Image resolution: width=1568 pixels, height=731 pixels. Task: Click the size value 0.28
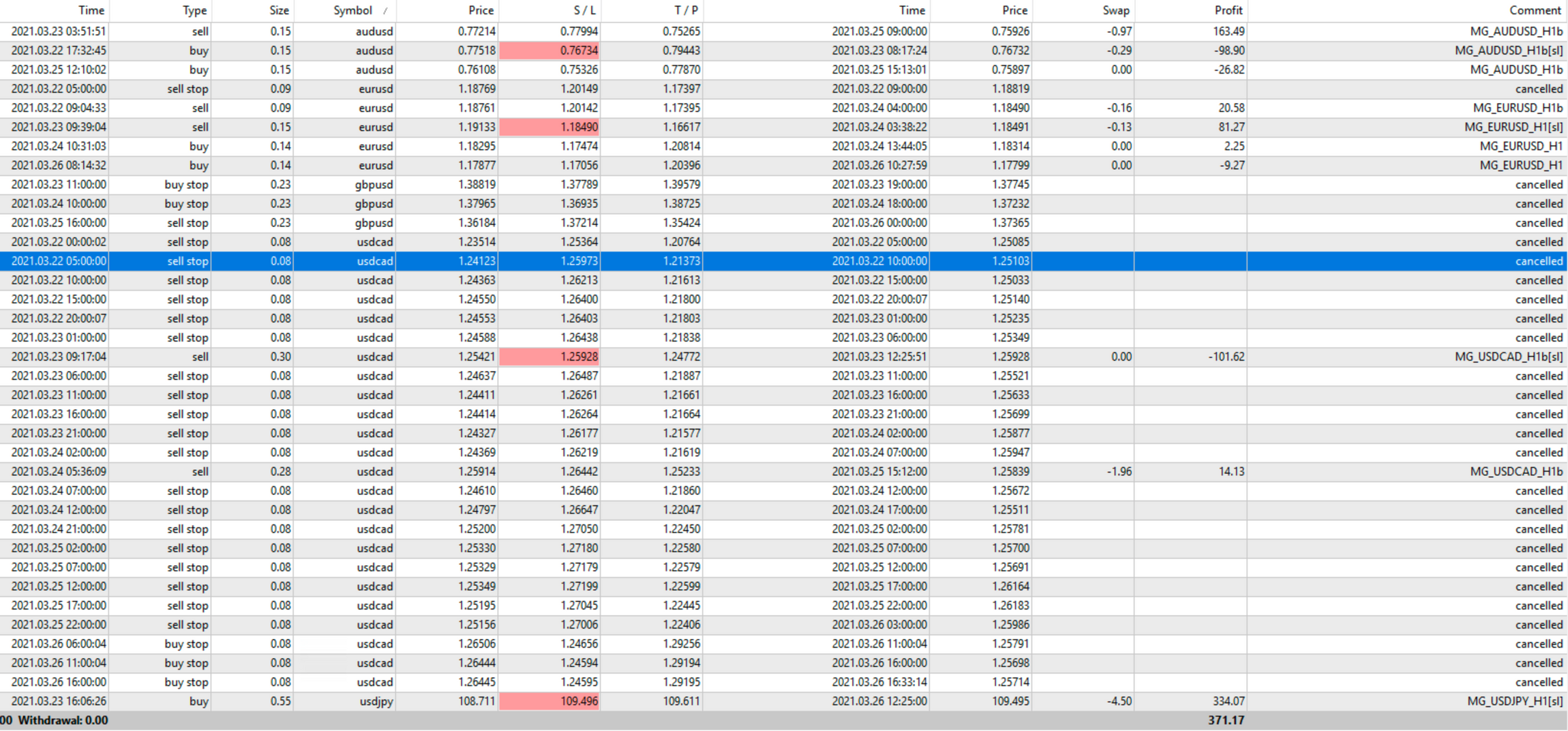tap(280, 471)
